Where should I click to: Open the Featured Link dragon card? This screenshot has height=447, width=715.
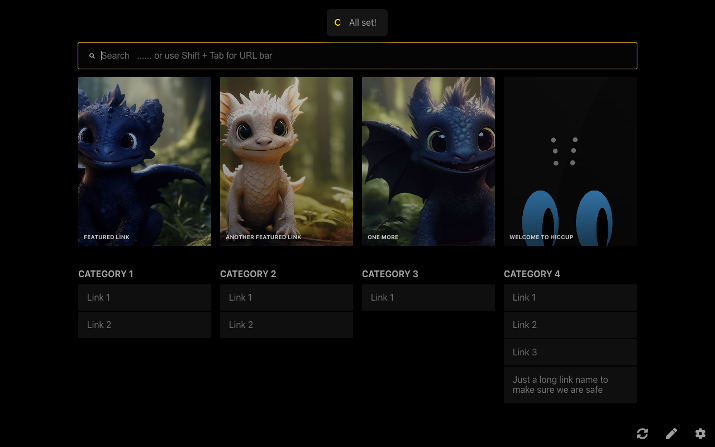point(145,161)
